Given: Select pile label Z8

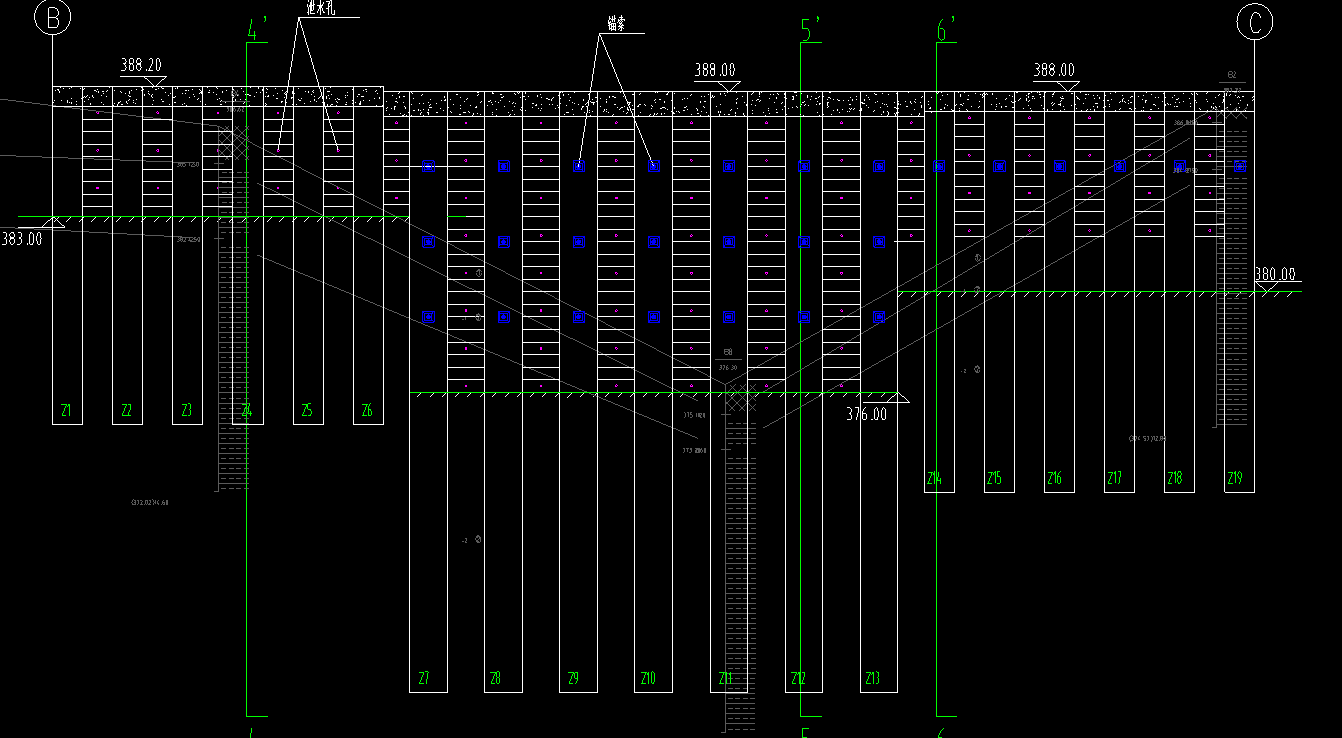Looking at the screenshot, I should pos(494,679).
